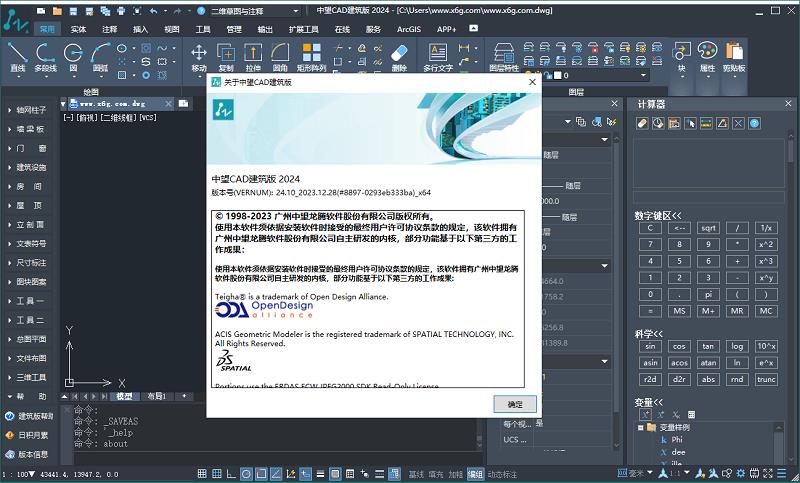The width and height of the screenshot is (800, 483).
Task: Open the 二维草图与注释 workspace dropdown
Action: (255, 11)
